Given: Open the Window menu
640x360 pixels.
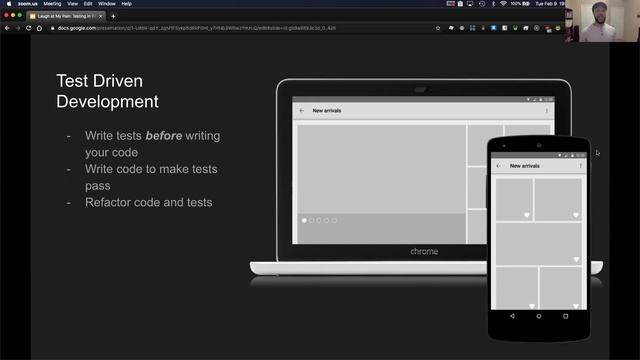Looking at the screenshot, I should (x=107, y=4).
